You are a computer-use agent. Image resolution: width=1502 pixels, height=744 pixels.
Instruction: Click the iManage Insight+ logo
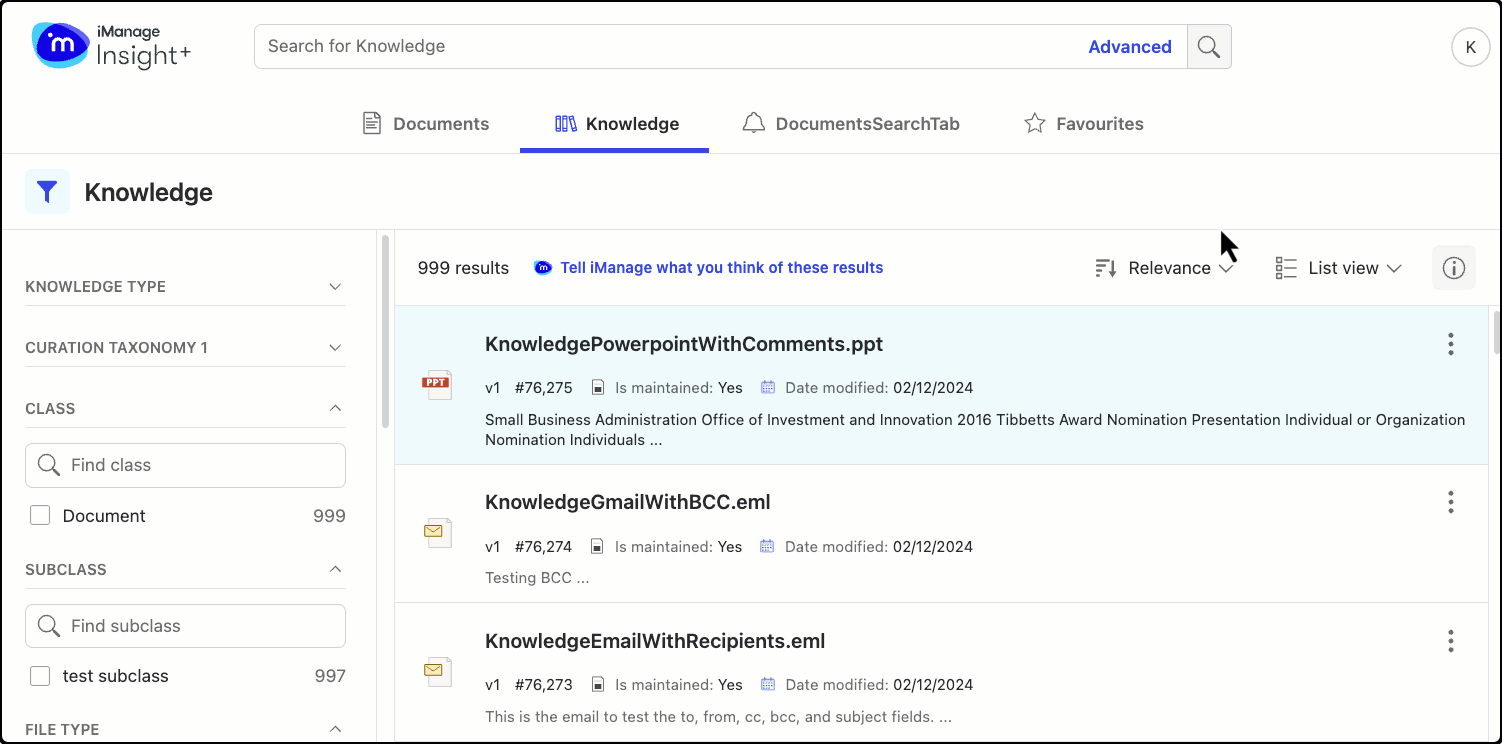pyautogui.click(x=111, y=46)
